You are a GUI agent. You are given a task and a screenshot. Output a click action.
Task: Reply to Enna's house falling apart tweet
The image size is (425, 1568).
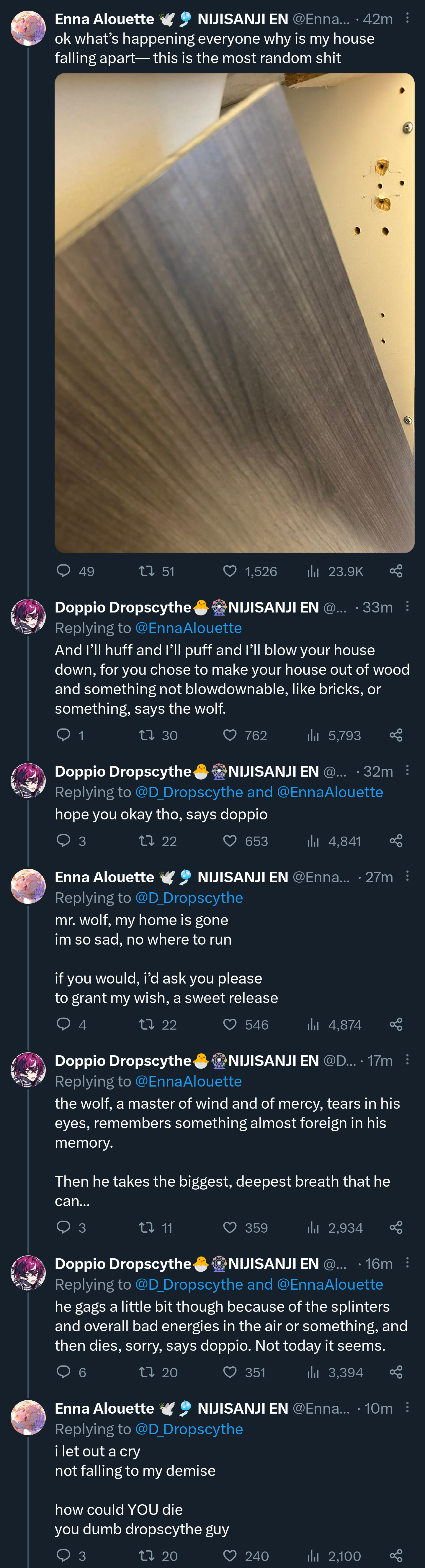point(64,570)
